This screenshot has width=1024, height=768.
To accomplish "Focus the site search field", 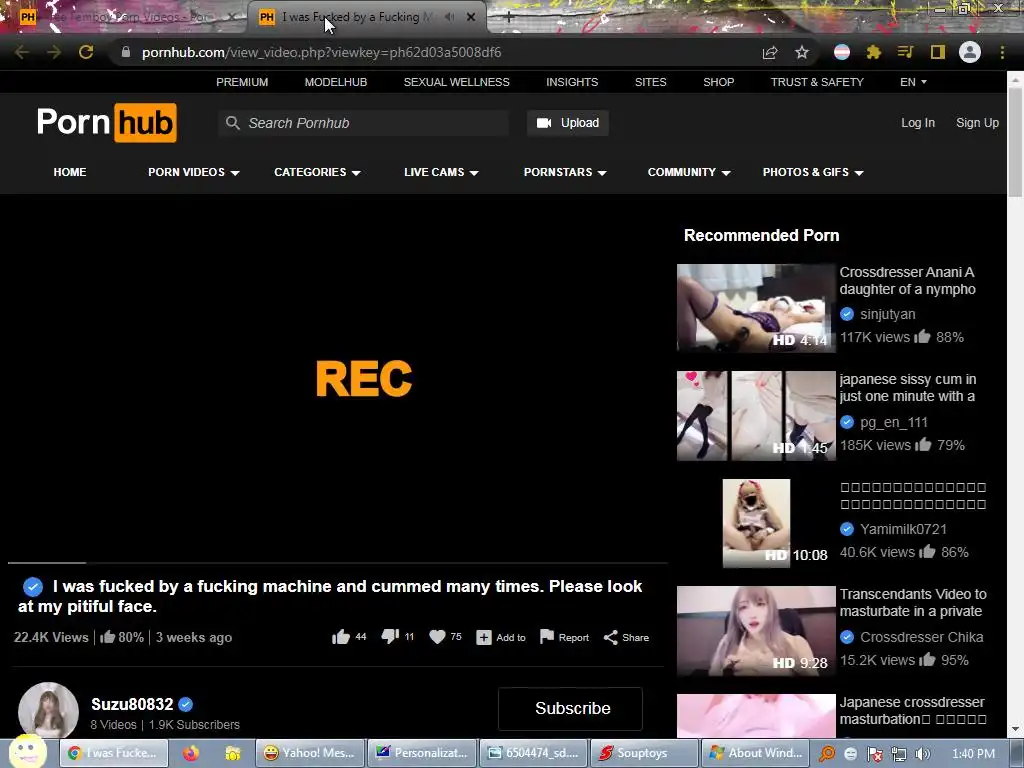I will [x=364, y=123].
